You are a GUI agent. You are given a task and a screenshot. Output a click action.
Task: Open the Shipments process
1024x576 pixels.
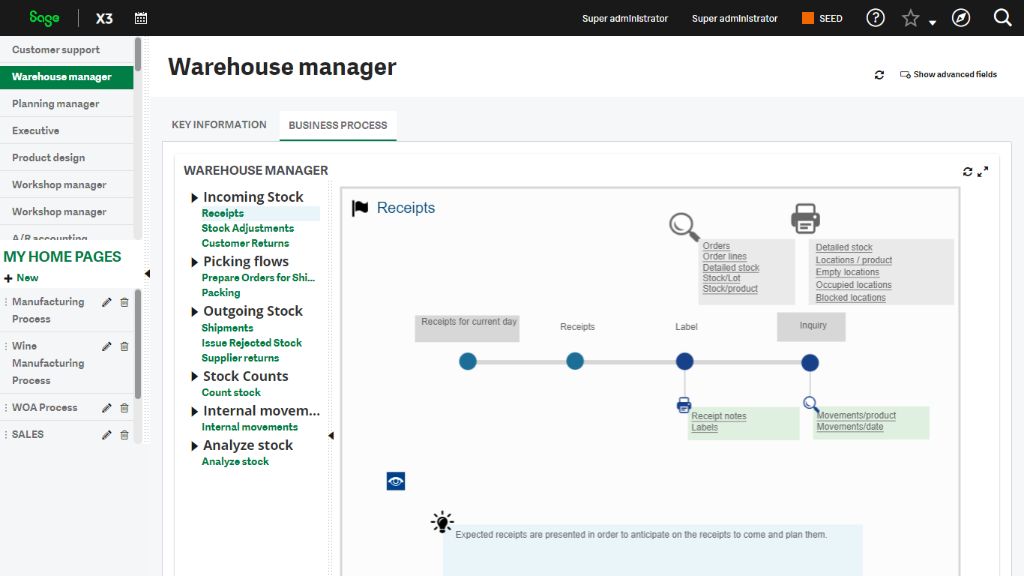click(x=227, y=328)
